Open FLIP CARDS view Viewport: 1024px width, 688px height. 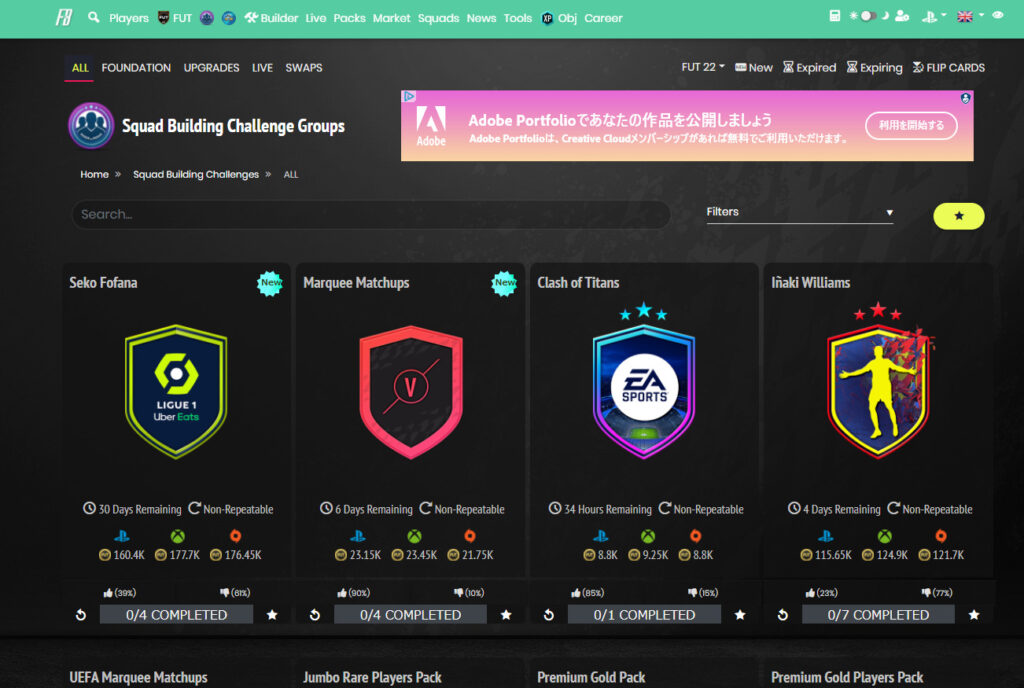click(x=949, y=67)
